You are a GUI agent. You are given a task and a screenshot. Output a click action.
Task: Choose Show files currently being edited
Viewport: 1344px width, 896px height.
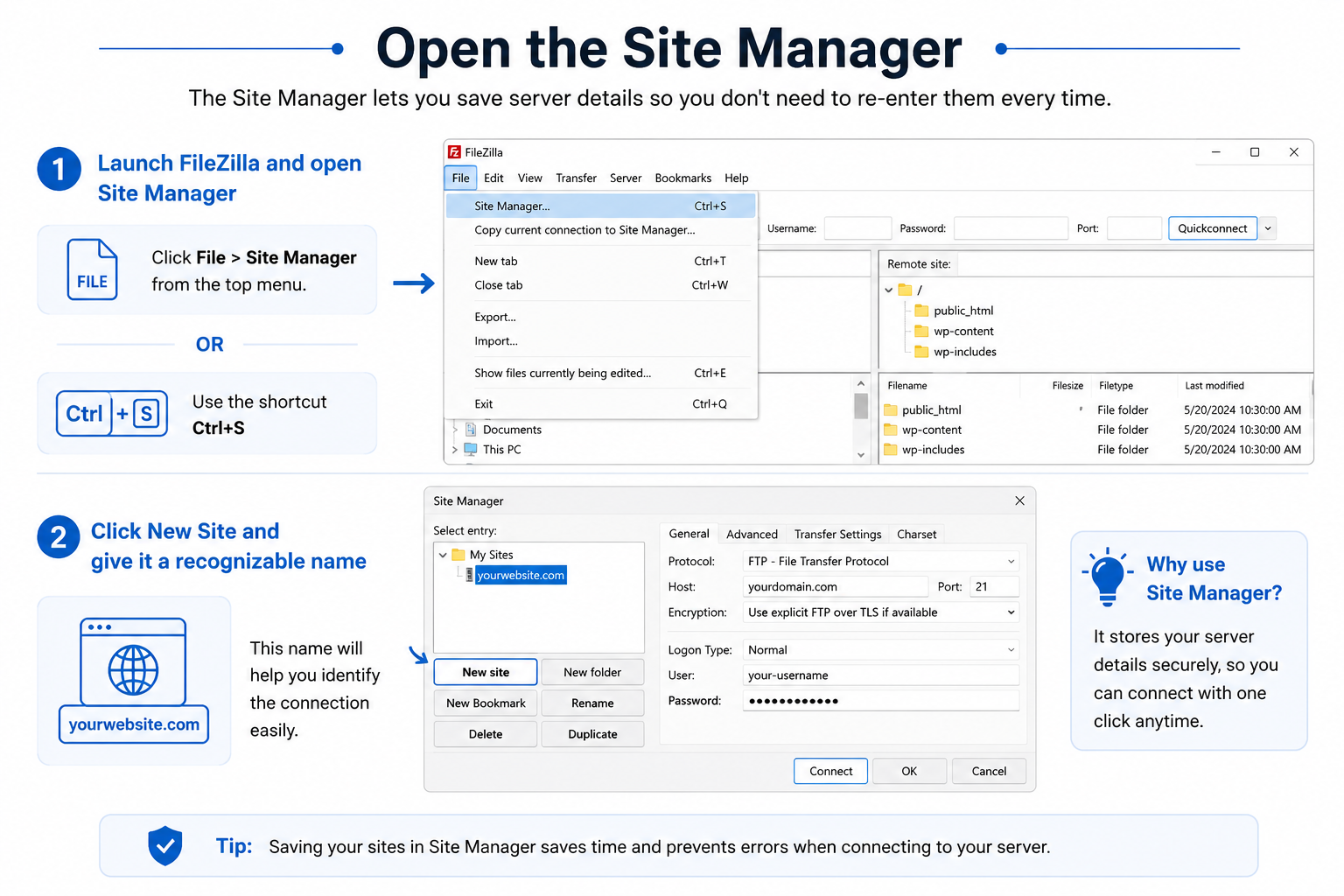(600, 373)
